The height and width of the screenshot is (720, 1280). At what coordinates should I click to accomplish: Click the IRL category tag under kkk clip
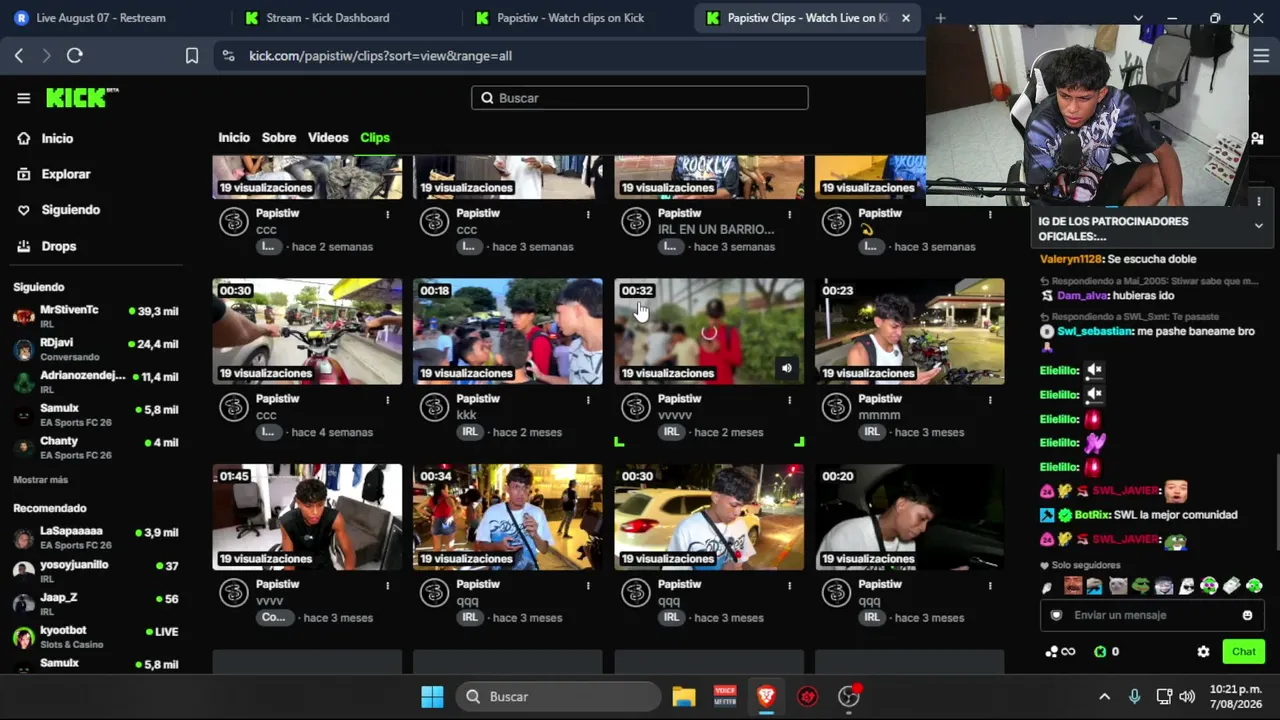point(470,432)
